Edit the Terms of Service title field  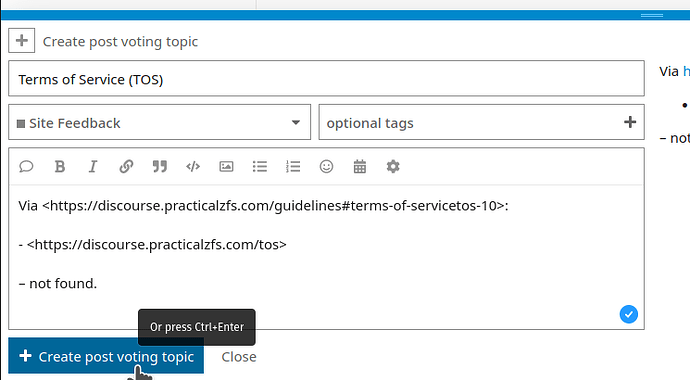pyautogui.click(x=326, y=79)
